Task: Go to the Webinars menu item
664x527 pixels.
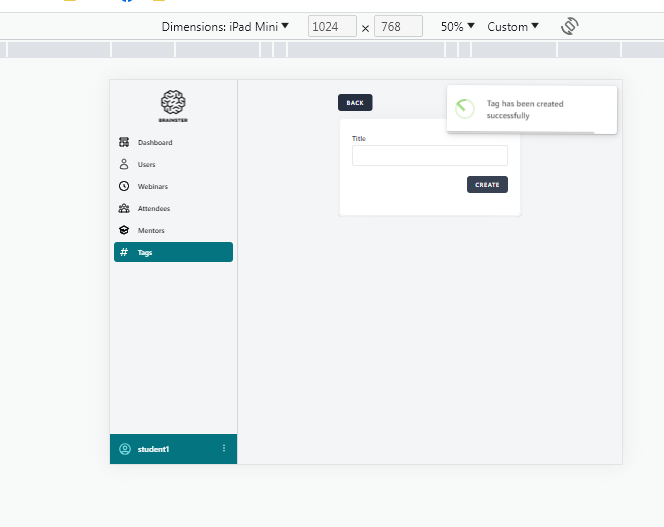Action: tap(153, 186)
